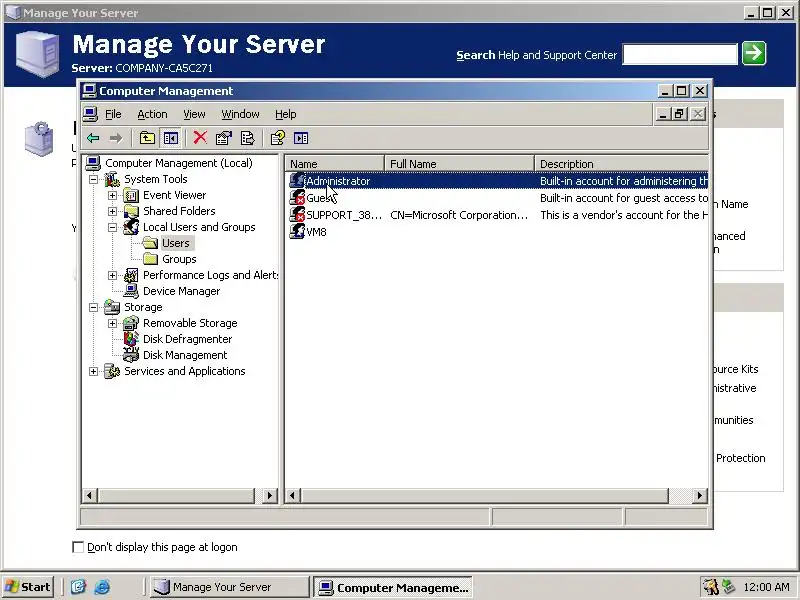Expand the Shared Folders node
This screenshot has height=600, width=800.
[112, 211]
